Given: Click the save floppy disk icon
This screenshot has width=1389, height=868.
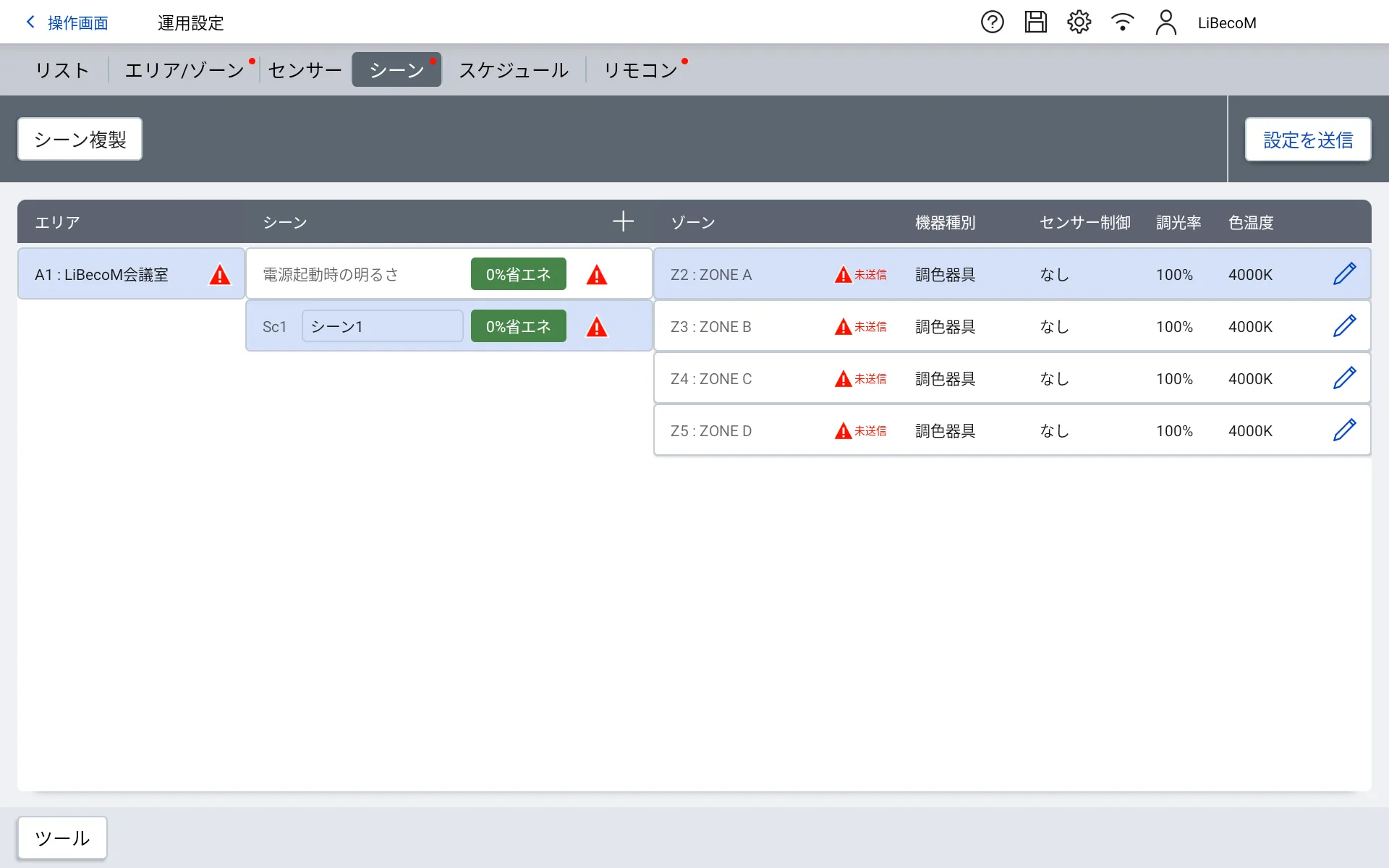Looking at the screenshot, I should pyautogui.click(x=1035, y=22).
